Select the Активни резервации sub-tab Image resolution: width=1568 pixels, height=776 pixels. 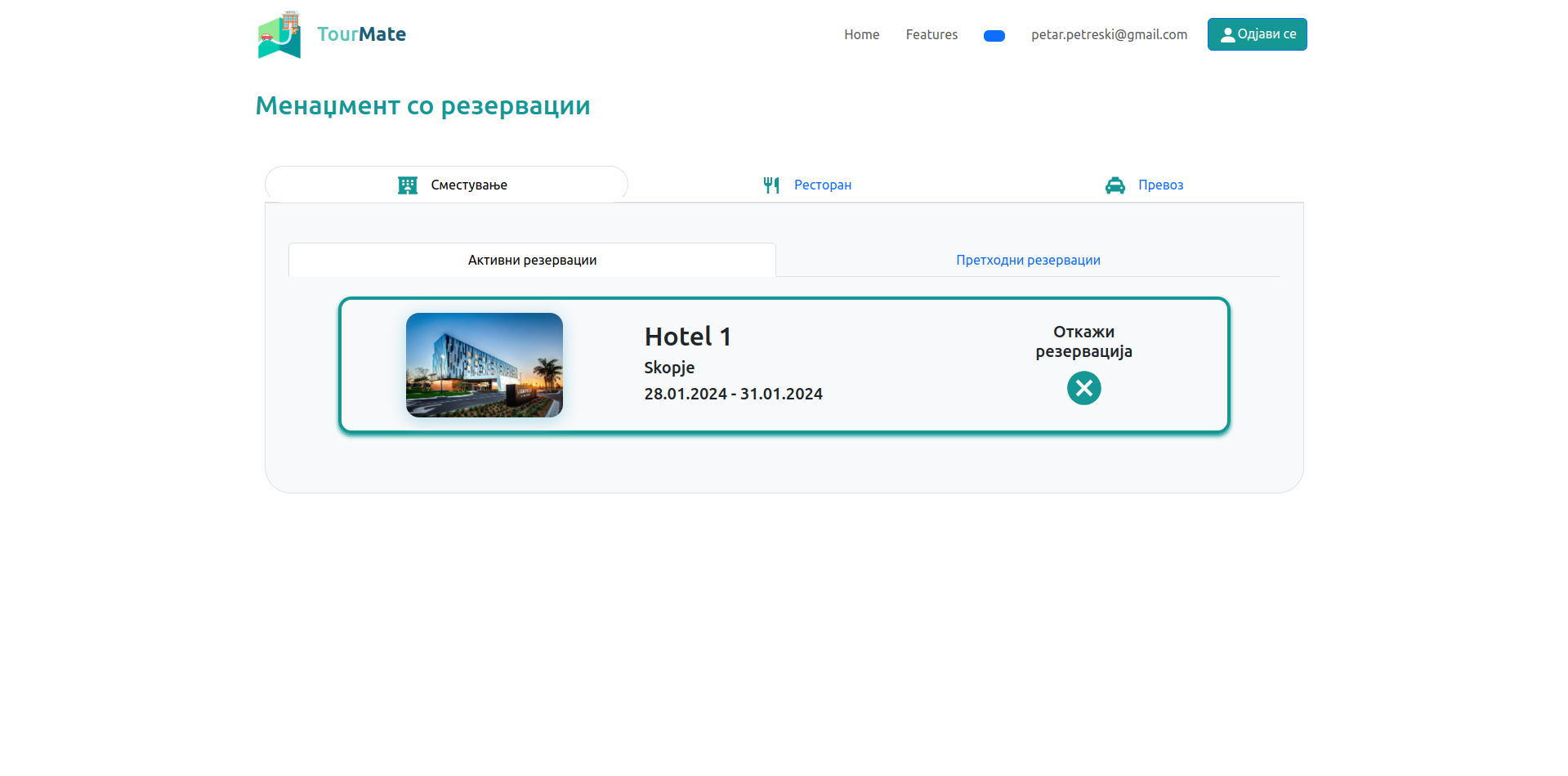(532, 261)
